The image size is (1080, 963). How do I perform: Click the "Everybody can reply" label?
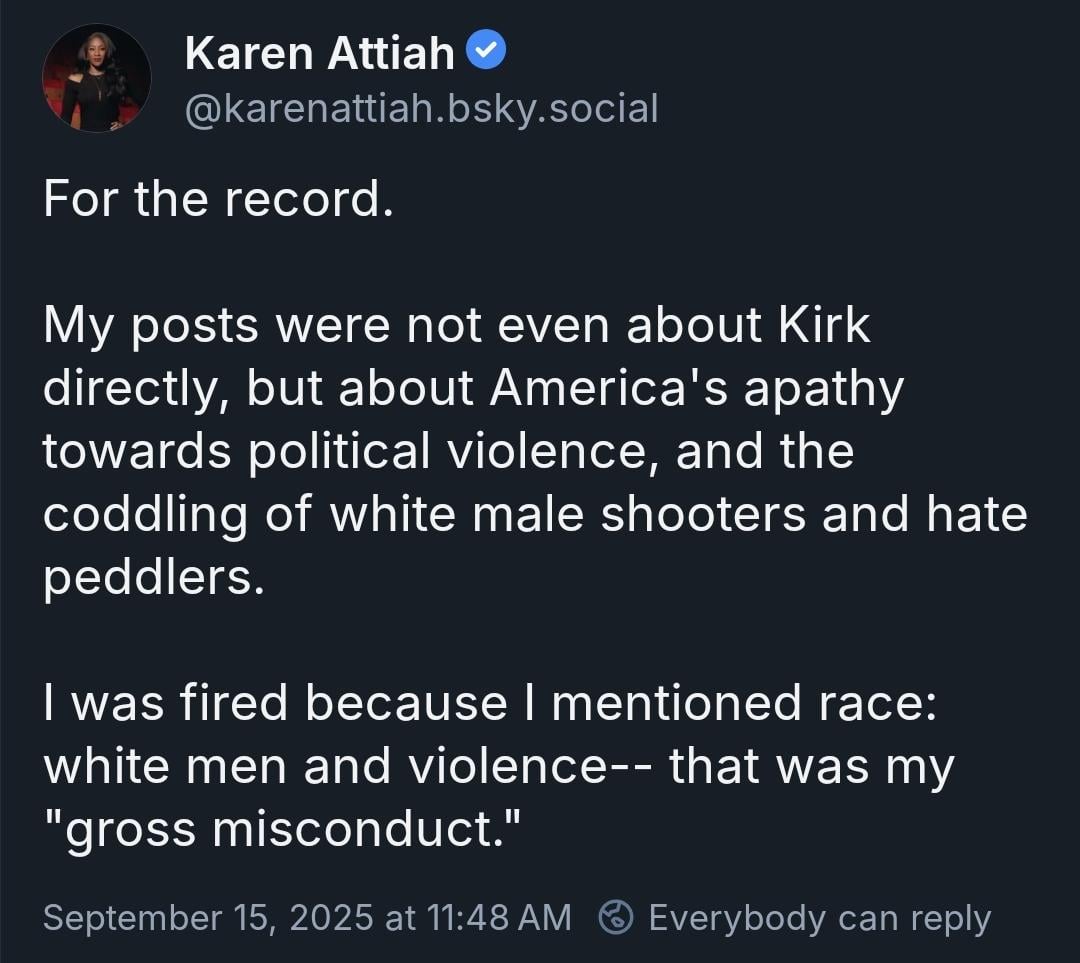[x=820, y=918]
